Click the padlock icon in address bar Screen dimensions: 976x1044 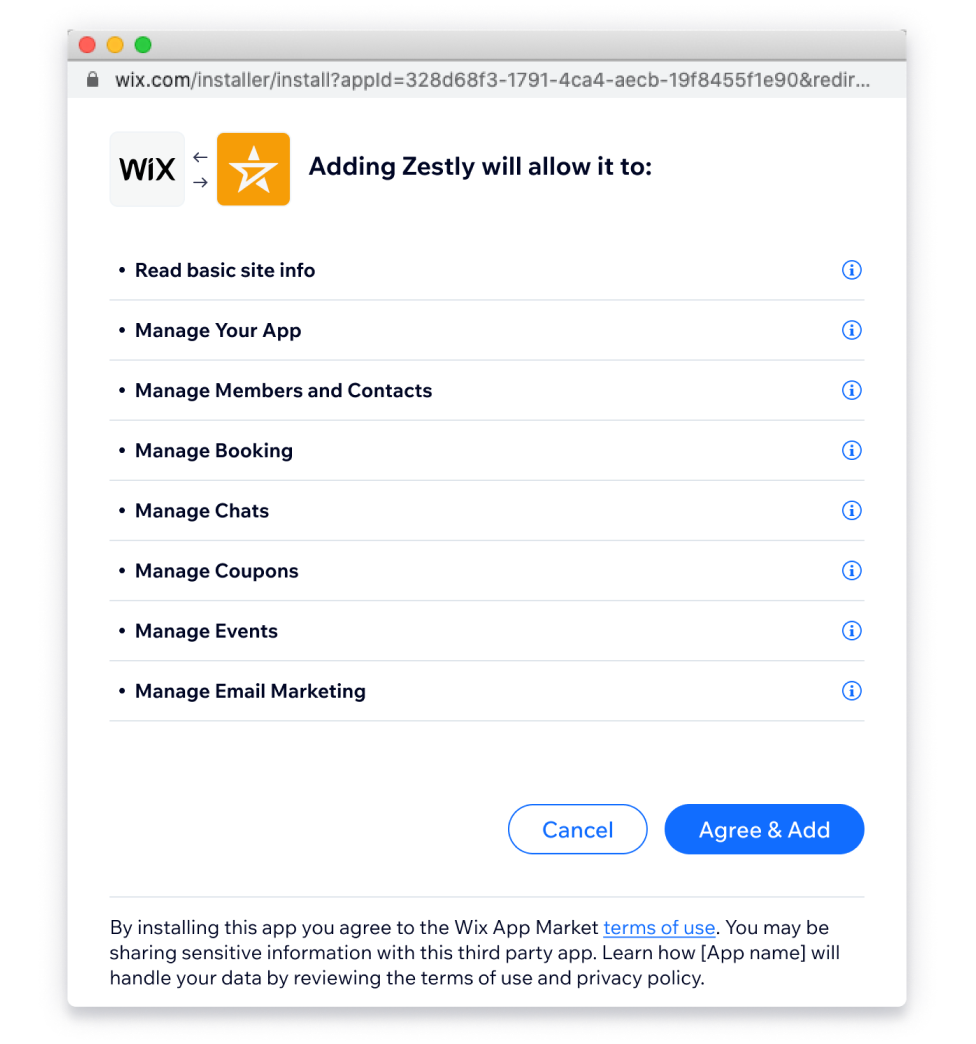pyautogui.click(x=93, y=80)
